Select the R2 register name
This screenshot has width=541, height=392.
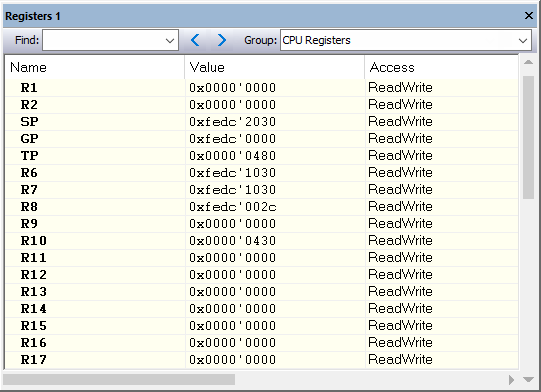coord(29,105)
